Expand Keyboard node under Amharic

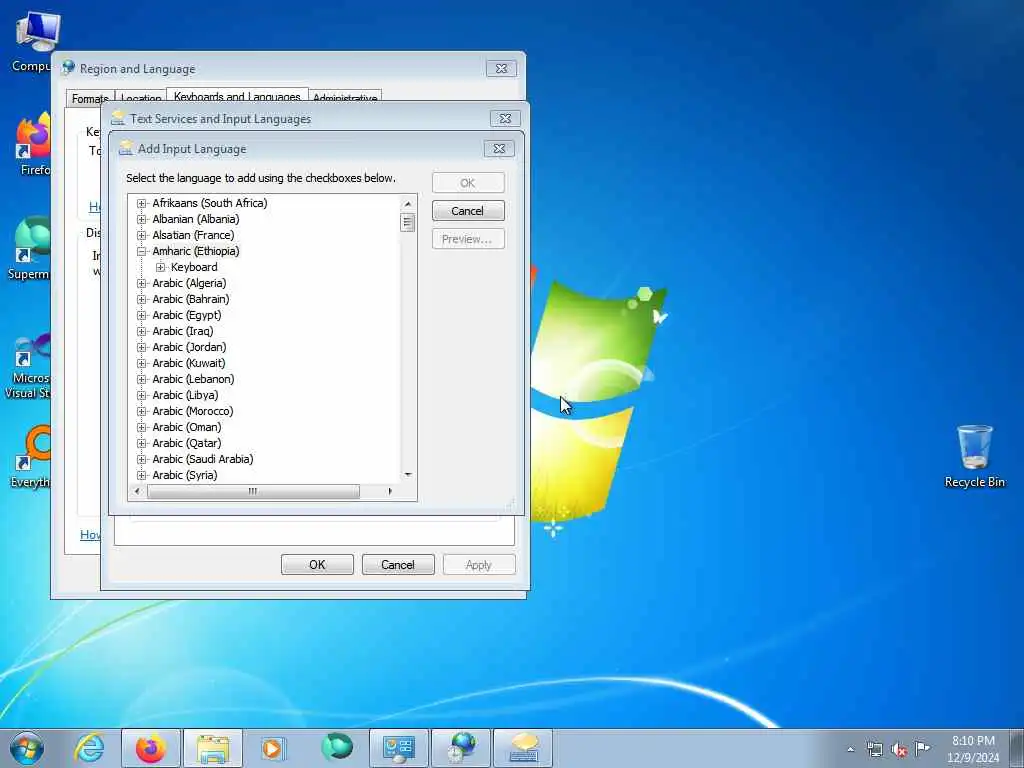(160, 267)
